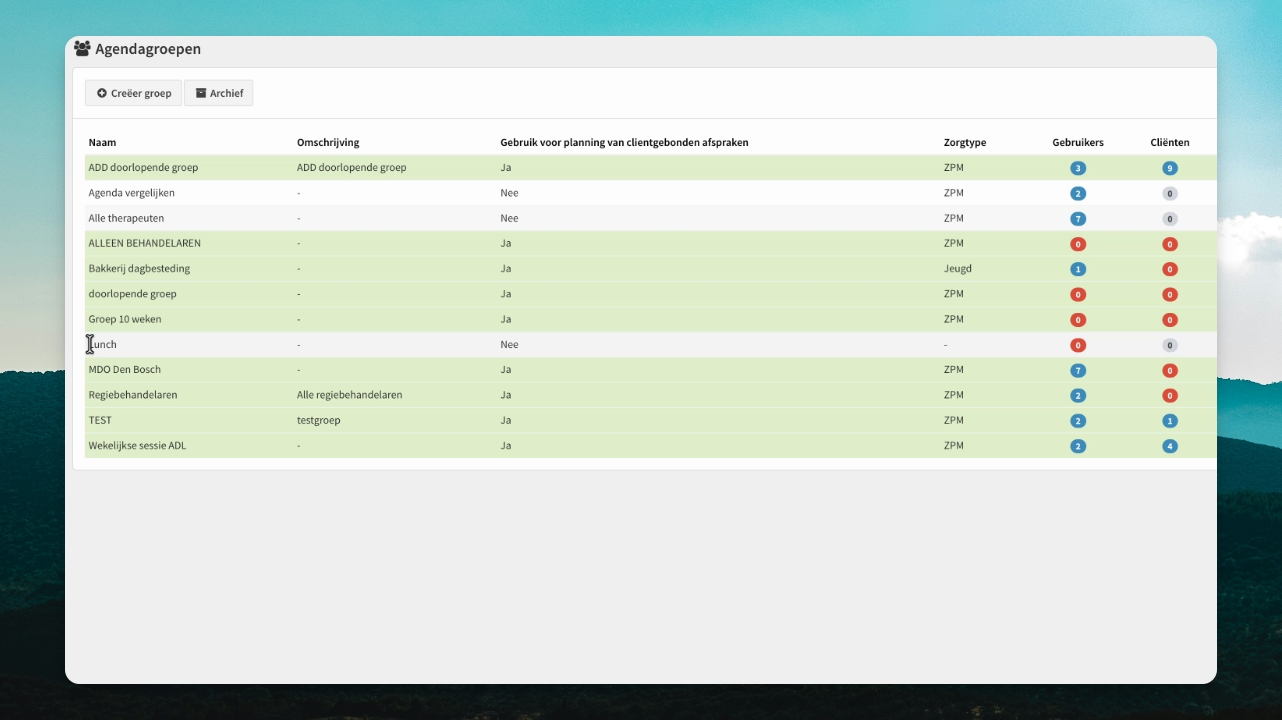Select the Groep 10 weken group
The image size is (1282, 720).
[x=125, y=319]
